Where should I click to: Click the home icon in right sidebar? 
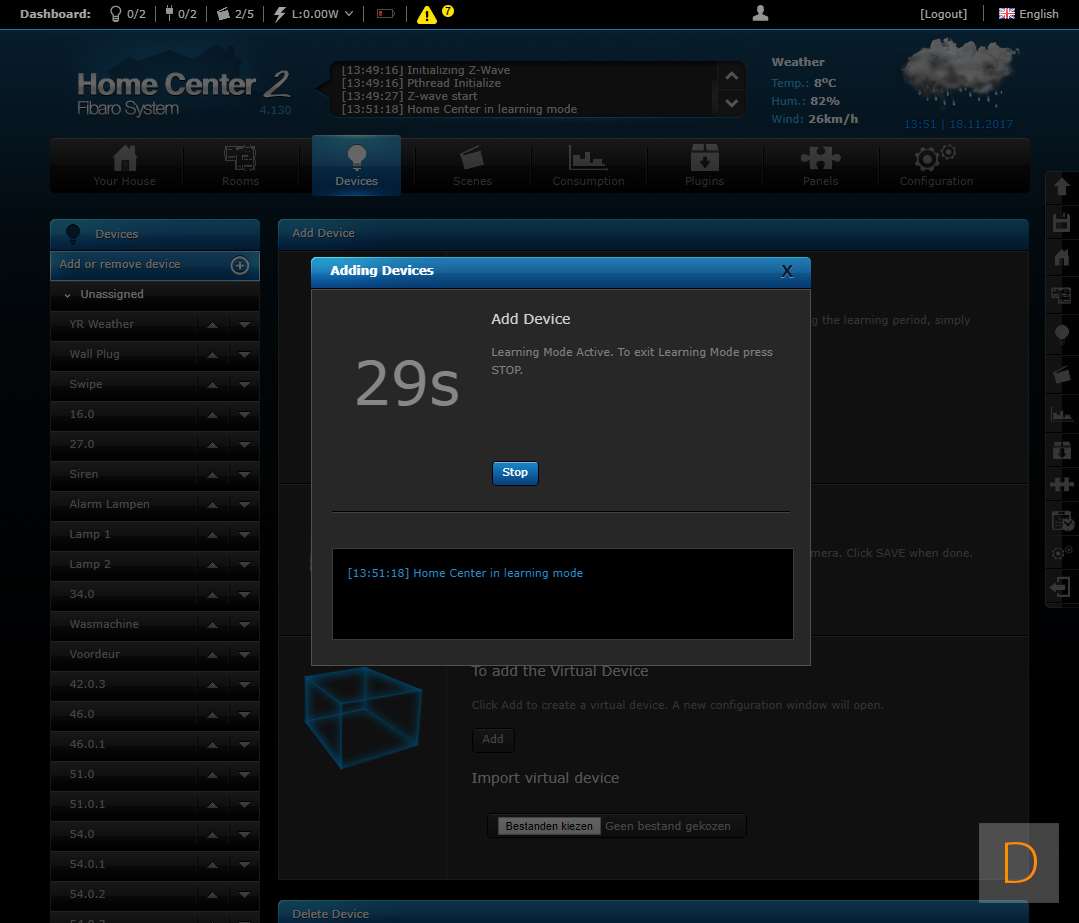[1061, 258]
